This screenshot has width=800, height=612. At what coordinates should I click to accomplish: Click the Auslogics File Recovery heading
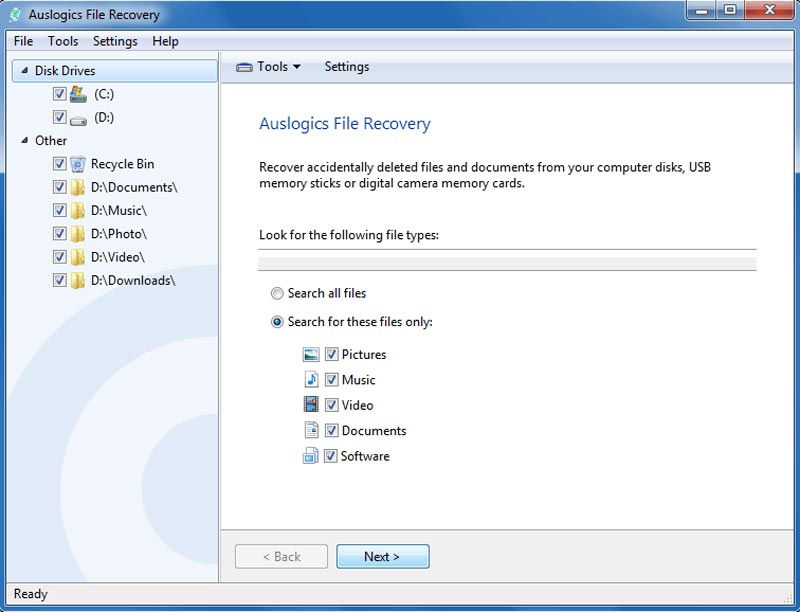pos(345,124)
